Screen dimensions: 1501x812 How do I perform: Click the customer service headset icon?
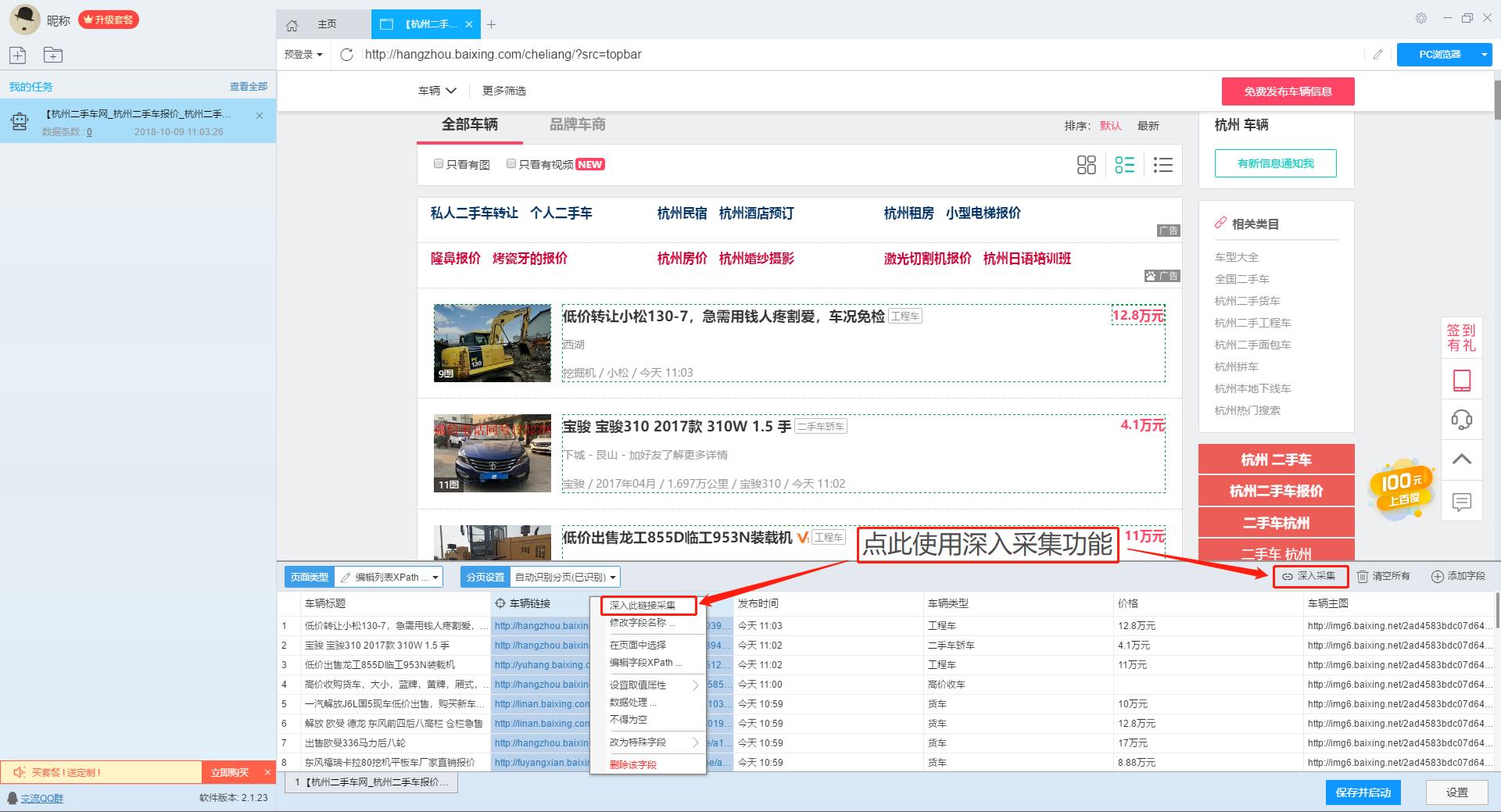tap(1461, 420)
